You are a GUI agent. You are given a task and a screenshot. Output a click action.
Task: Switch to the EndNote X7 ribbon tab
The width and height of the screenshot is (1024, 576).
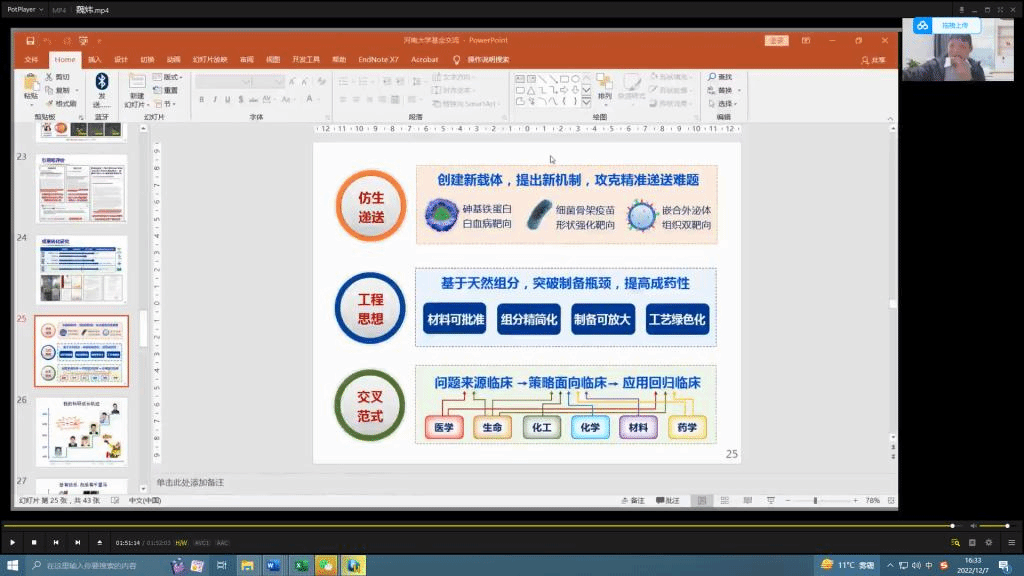[378, 60]
